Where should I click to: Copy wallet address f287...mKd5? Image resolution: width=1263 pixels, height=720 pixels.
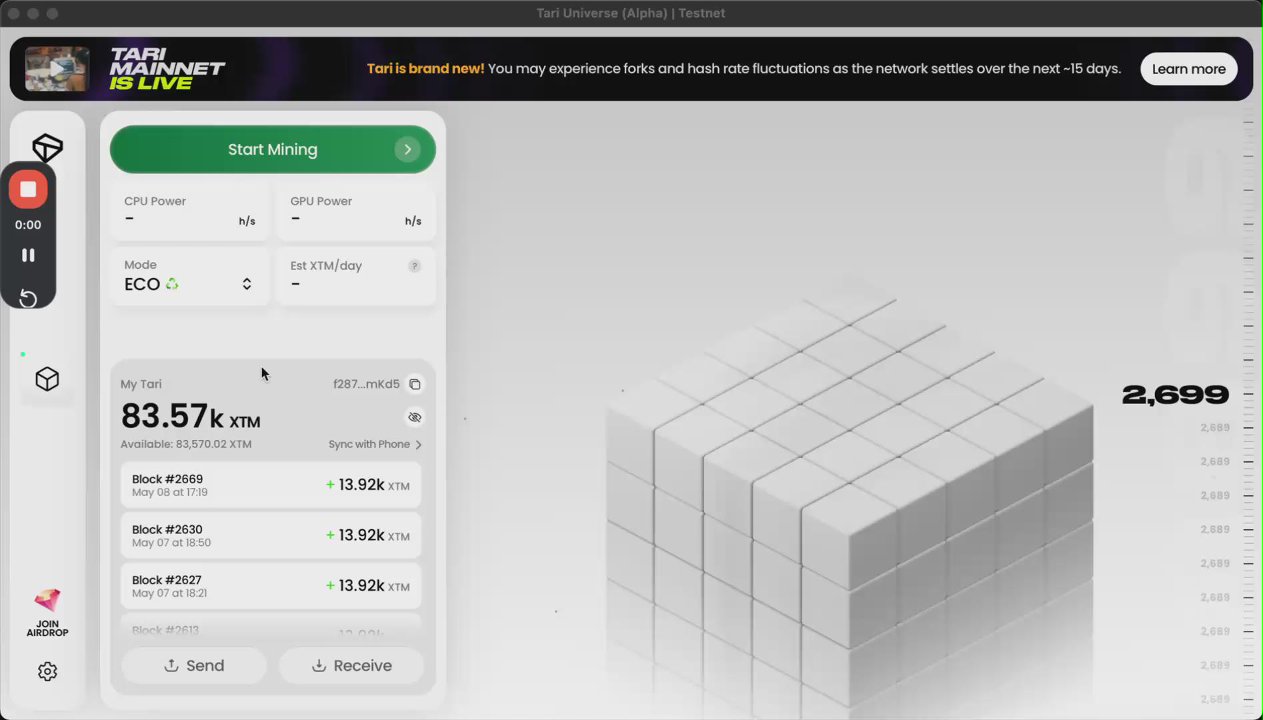415,384
